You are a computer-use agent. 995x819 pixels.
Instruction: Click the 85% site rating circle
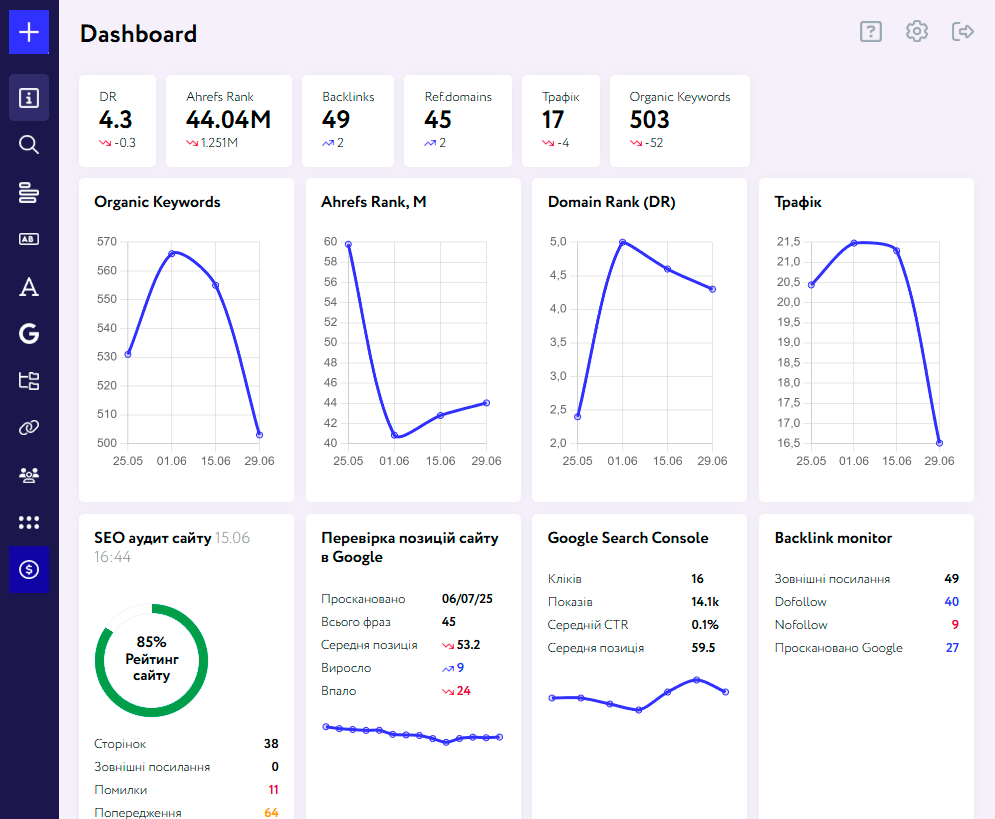coord(151,660)
